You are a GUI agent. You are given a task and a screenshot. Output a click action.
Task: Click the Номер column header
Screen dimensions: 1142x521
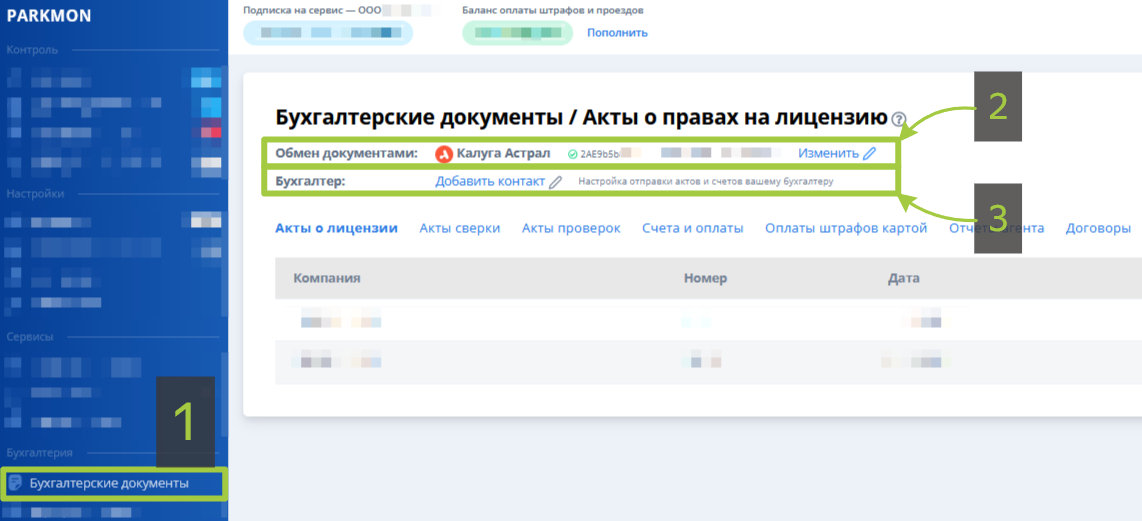click(705, 278)
